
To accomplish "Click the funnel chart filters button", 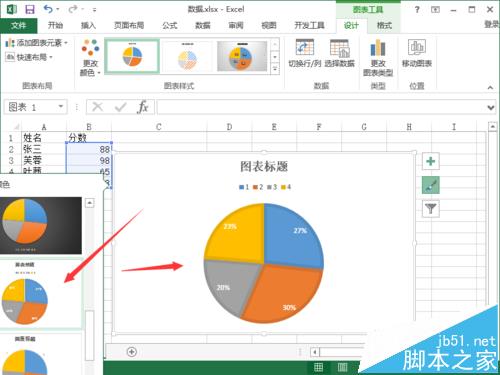I will (431, 209).
